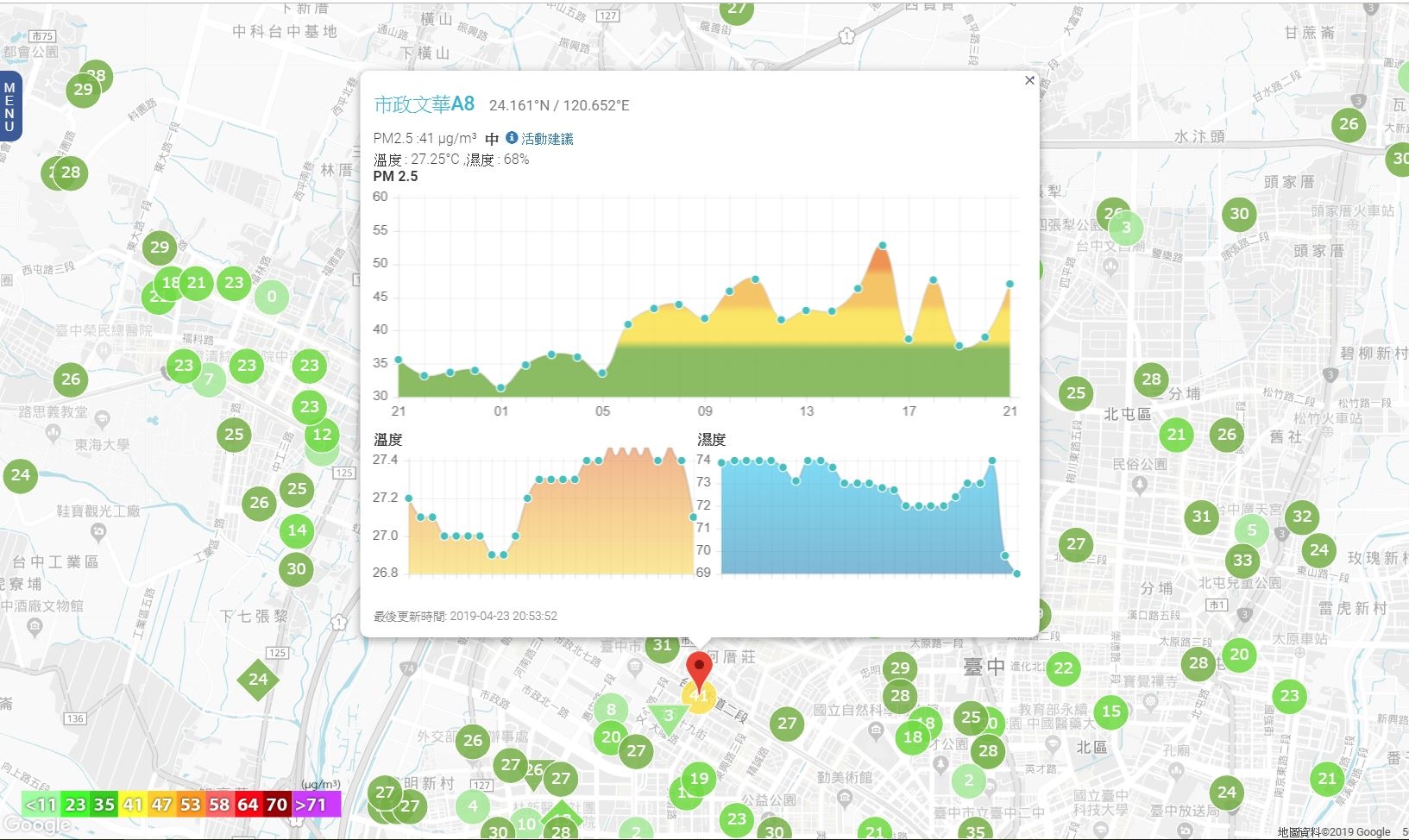
Task: Click the 台中酒廠文物館 map icon
Action: [35, 627]
